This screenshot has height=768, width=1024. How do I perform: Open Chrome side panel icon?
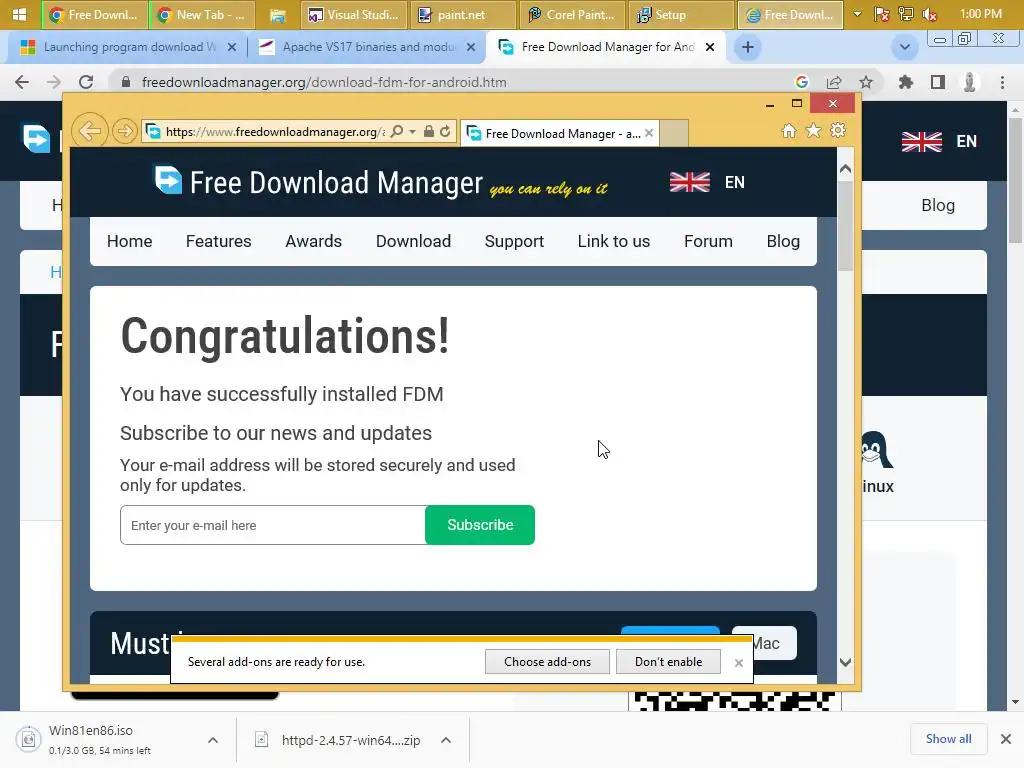938,82
